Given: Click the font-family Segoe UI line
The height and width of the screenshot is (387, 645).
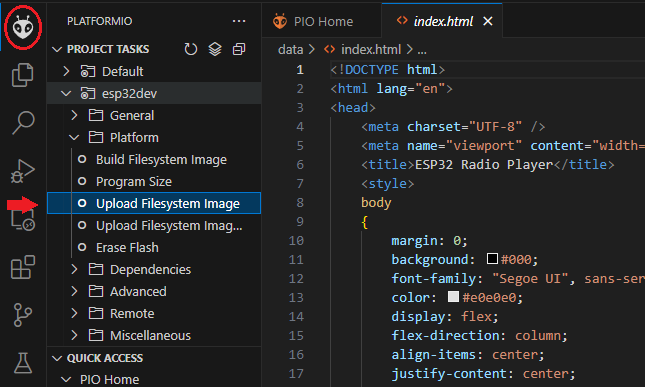Looking at the screenshot, I should [x=518, y=278].
